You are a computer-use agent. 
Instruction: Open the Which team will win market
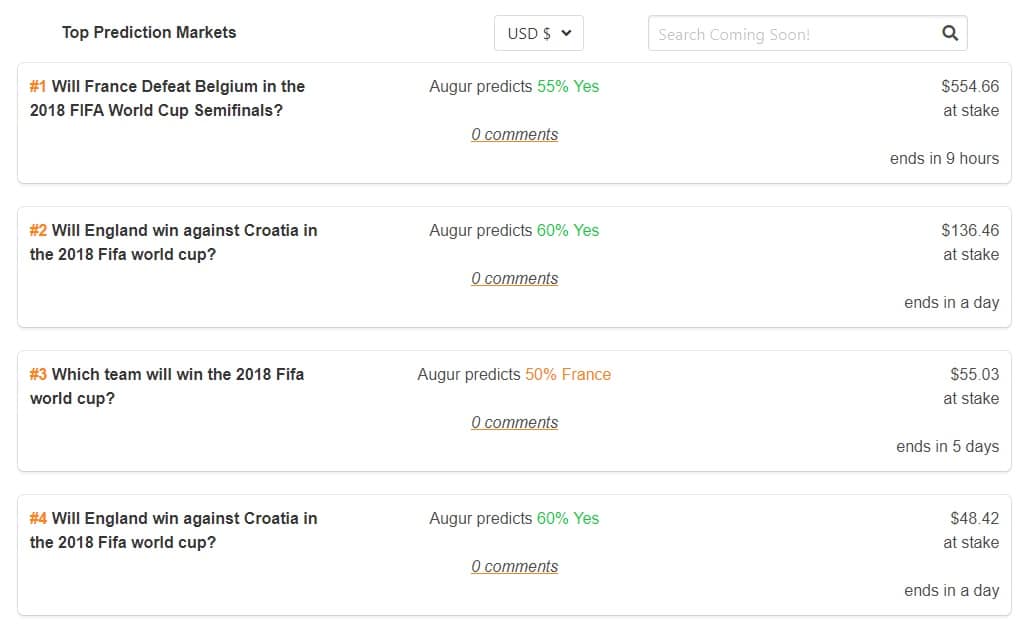pos(166,386)
